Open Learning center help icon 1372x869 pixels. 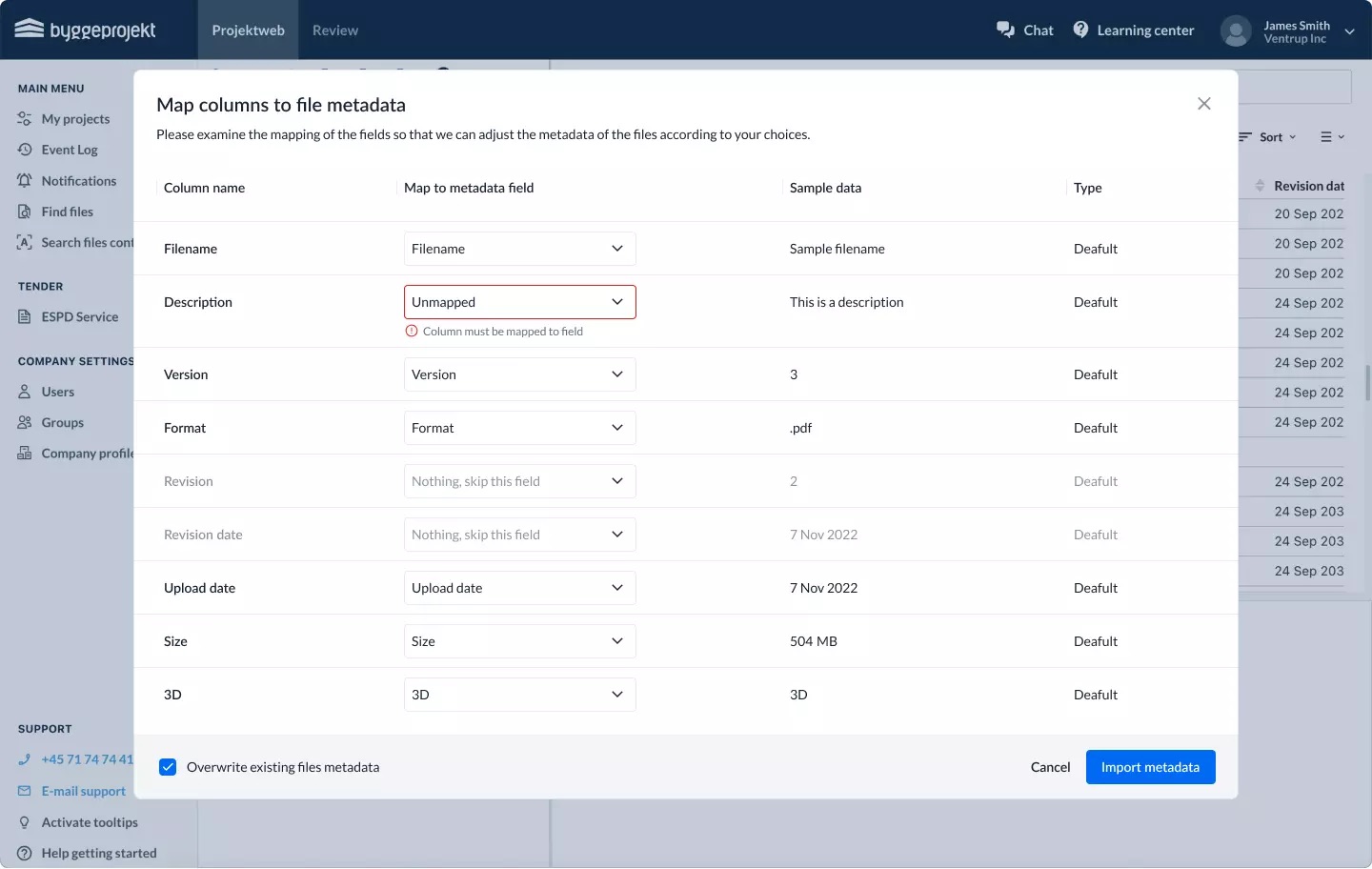[x=1080, y=30]
